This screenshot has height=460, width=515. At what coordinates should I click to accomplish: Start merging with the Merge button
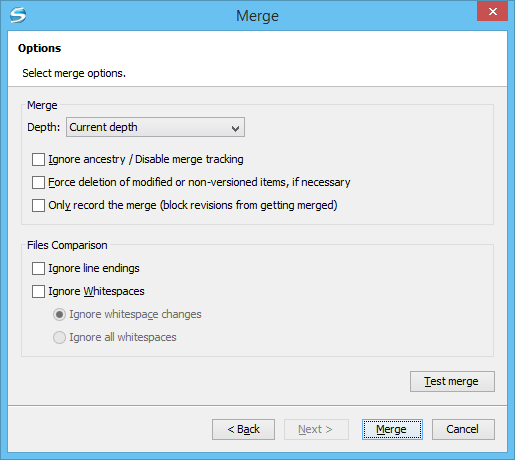tap(392, 429)
